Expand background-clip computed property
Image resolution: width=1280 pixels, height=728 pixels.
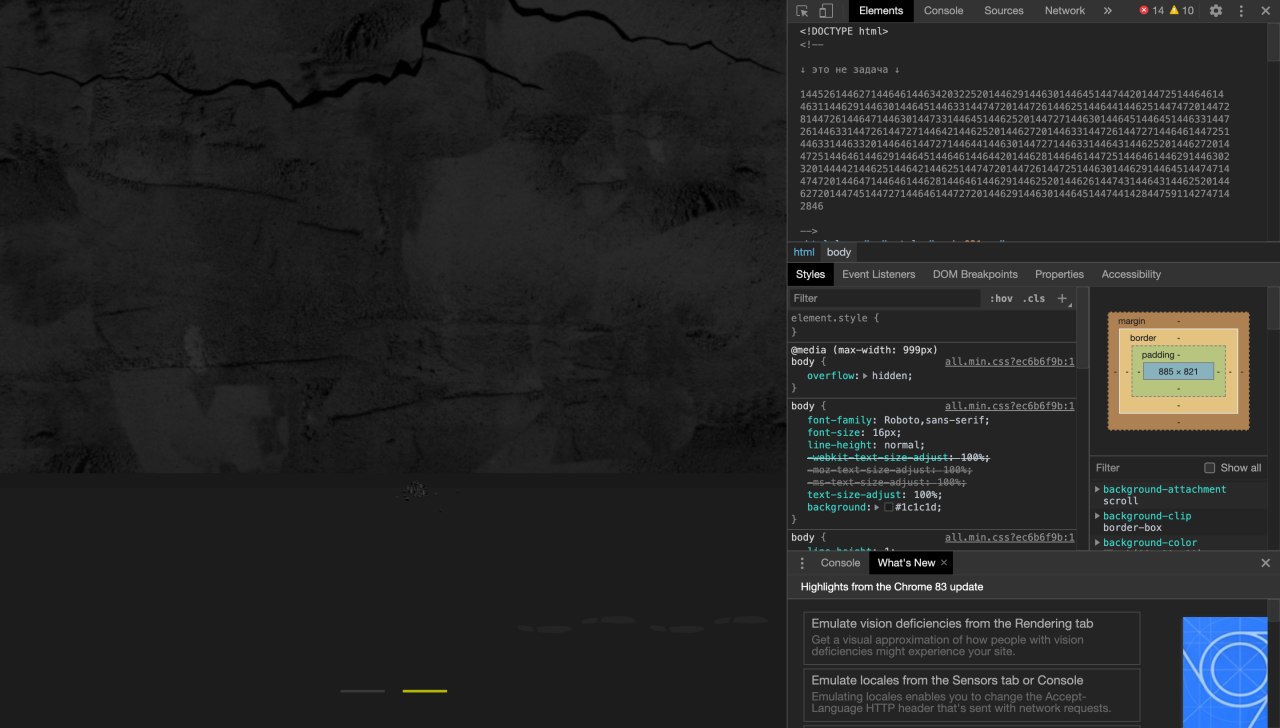[1097, 516]
